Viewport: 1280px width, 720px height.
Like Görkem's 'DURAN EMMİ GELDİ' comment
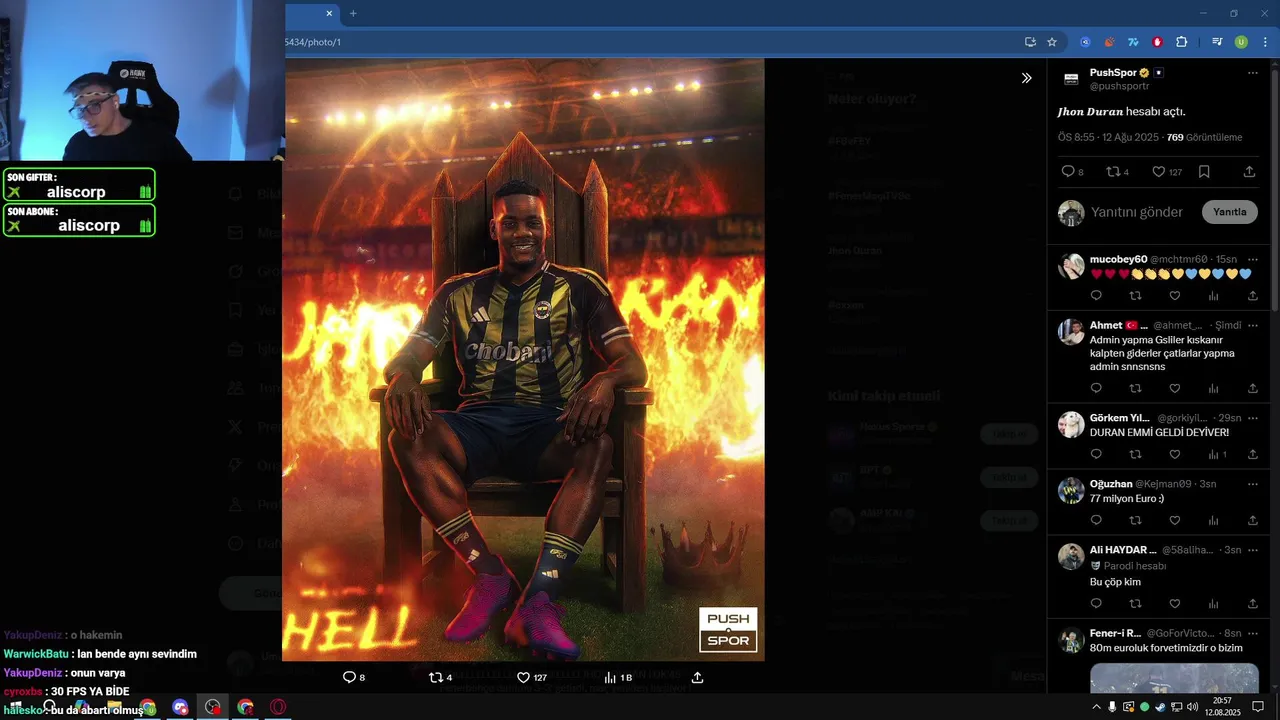tap(1175, 454)
